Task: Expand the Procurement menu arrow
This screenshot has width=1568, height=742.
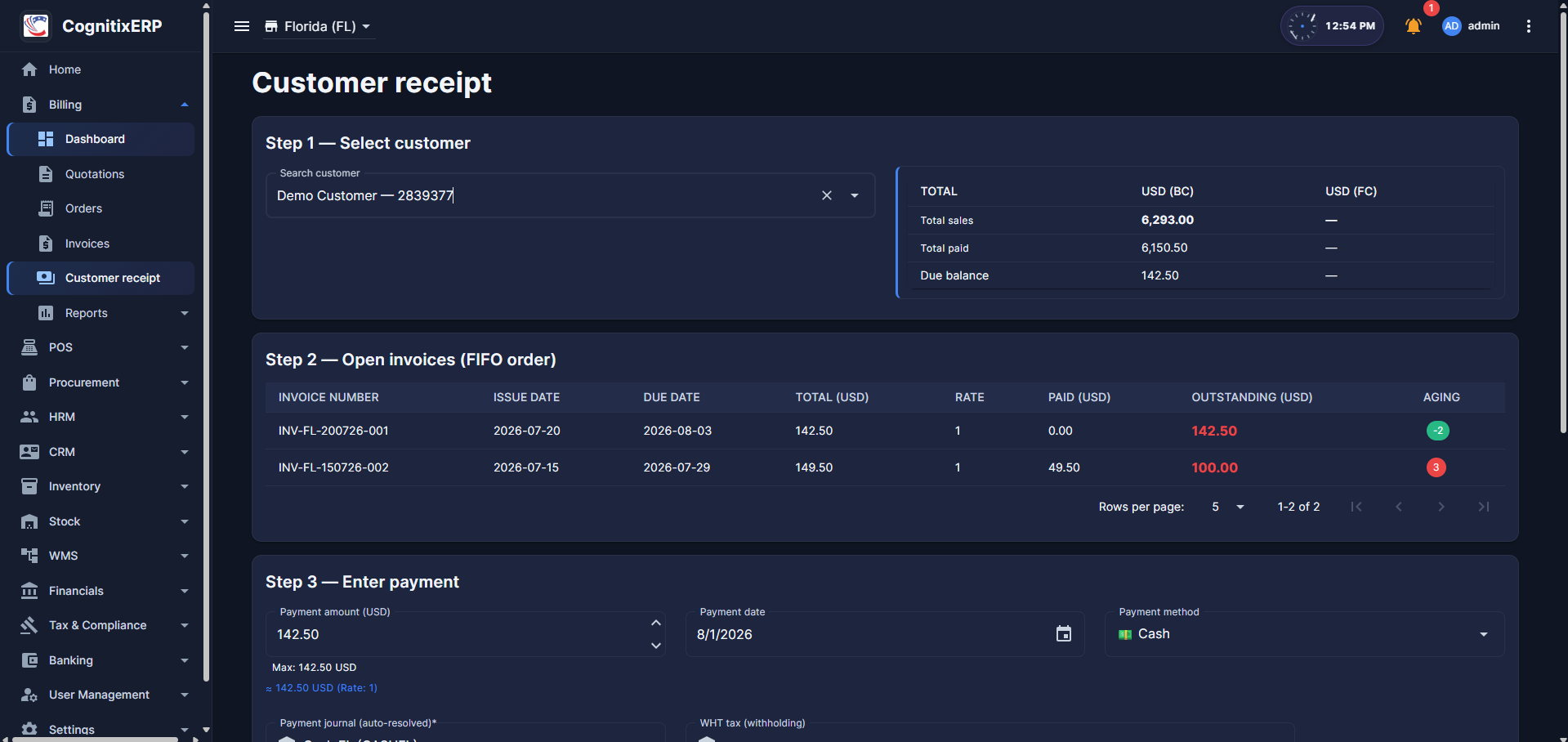Action: 185,382
